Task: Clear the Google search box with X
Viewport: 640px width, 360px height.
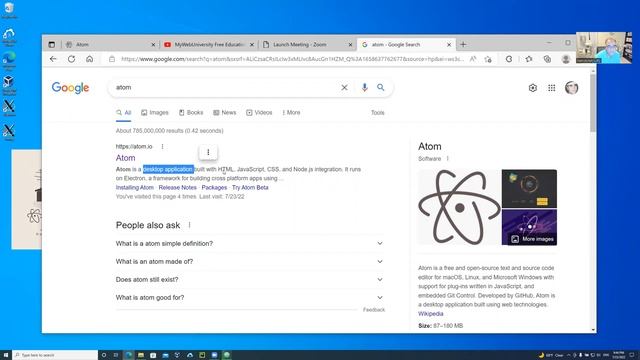Action: pyautogui.click(x=344, y=87)
